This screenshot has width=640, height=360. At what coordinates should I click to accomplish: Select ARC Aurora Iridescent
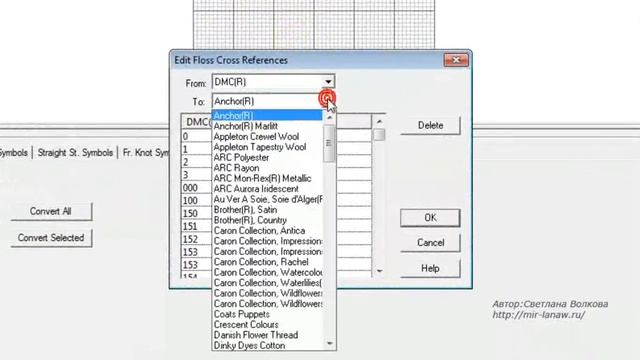[267, 189]
